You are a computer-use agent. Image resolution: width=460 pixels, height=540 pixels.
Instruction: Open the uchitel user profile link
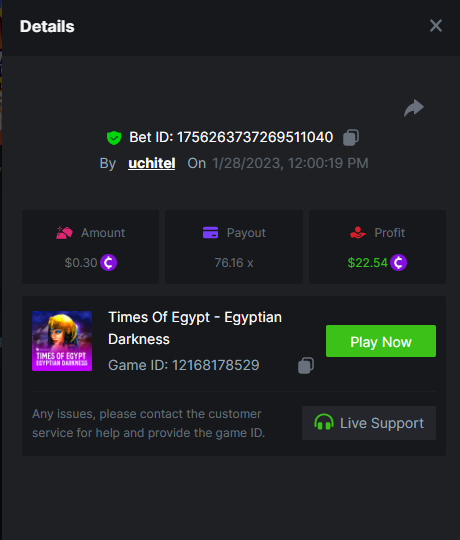click(151, 163)
